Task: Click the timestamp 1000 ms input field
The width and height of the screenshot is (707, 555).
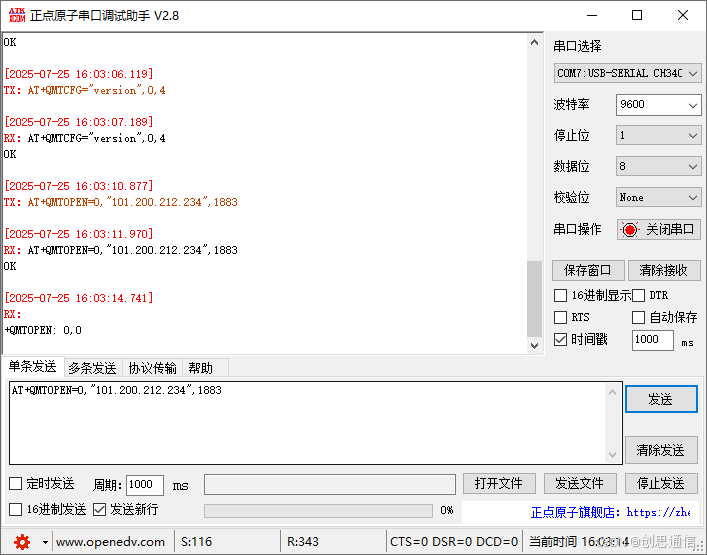Action: 652,340
